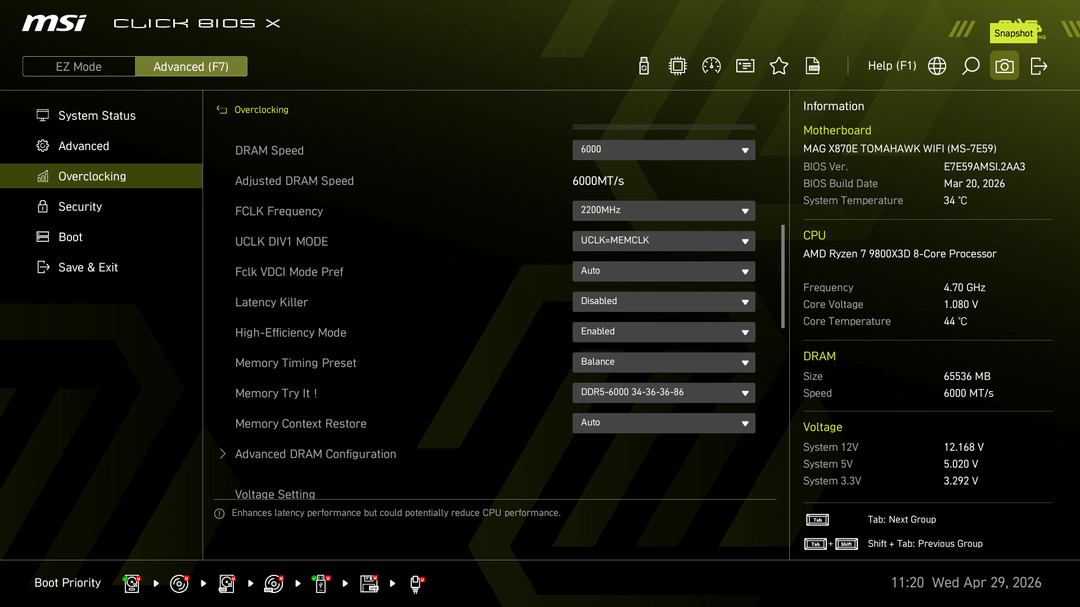Go to the System Status section
Image resolution: width=1080 pixels, height=607 pixels.
point(96,116)
